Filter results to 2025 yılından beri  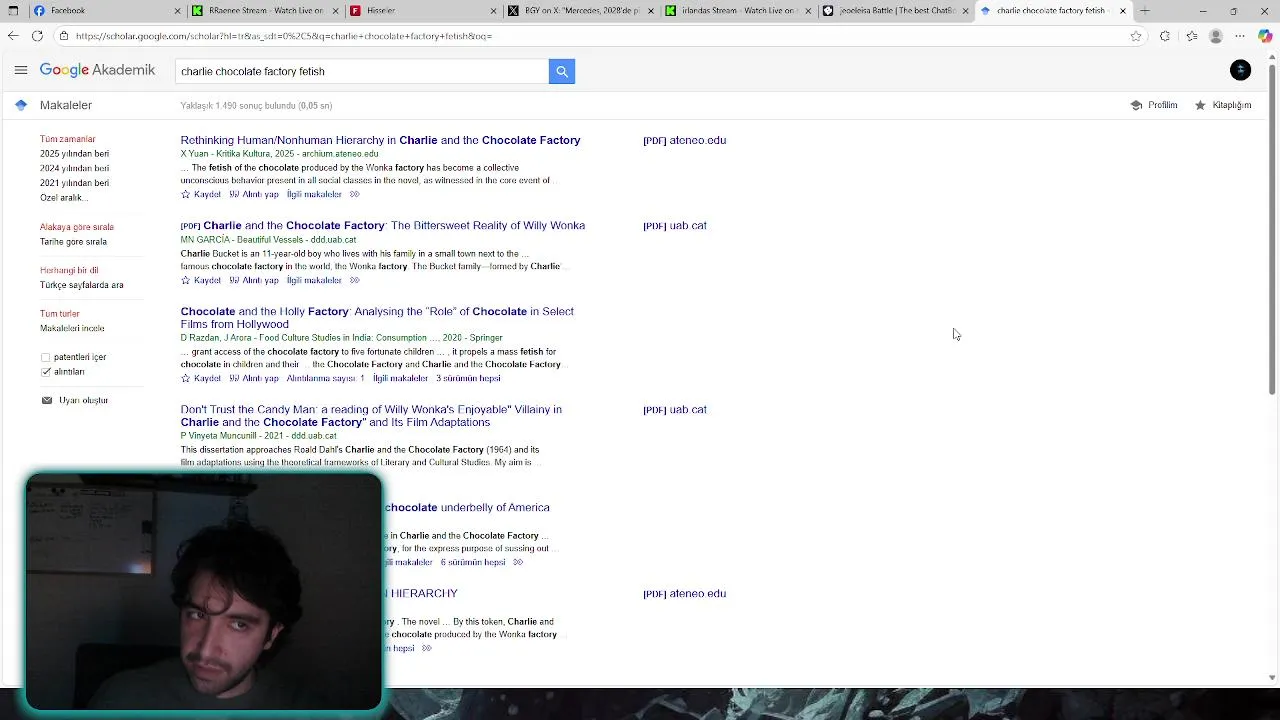point(74,154)
